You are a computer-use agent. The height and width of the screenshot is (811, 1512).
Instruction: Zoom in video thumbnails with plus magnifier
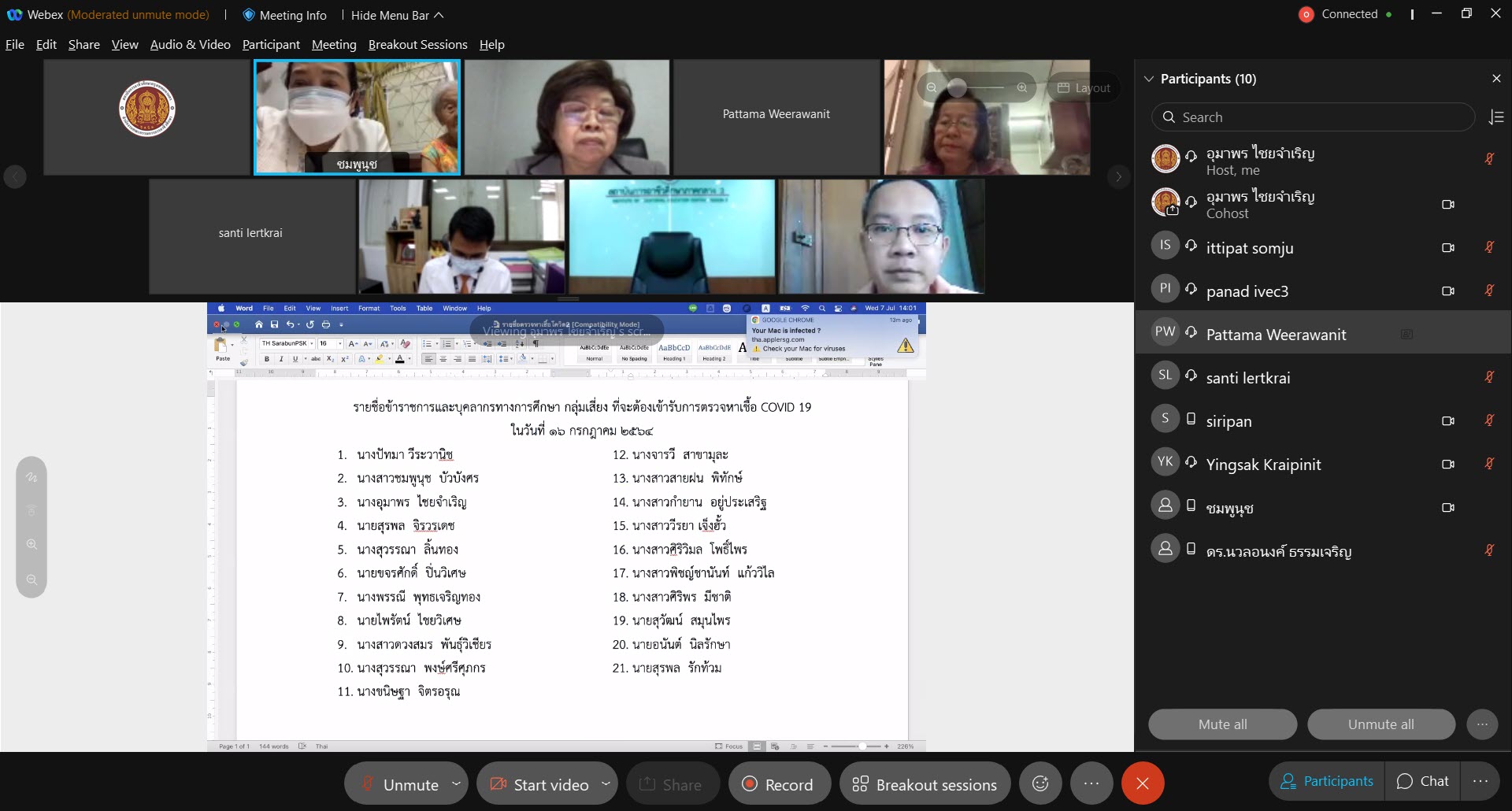(x=1022, y=87)
